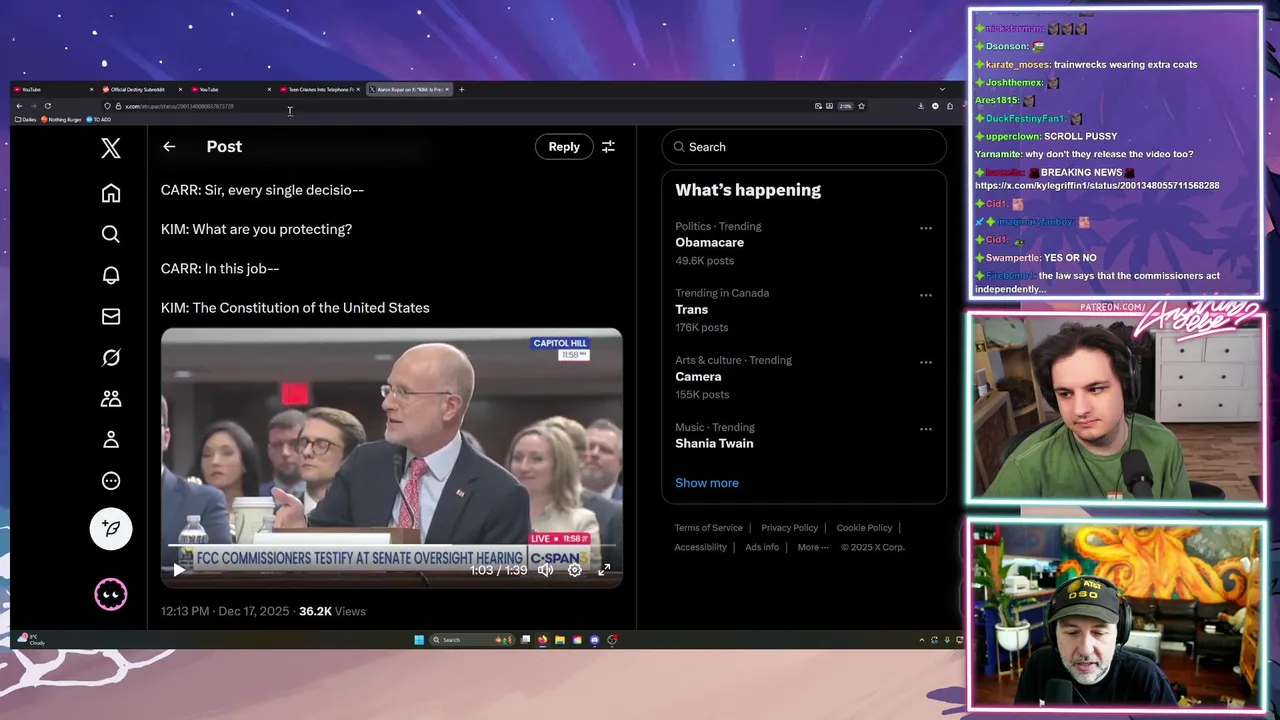Open Privacy Policy link

(789, 528)
